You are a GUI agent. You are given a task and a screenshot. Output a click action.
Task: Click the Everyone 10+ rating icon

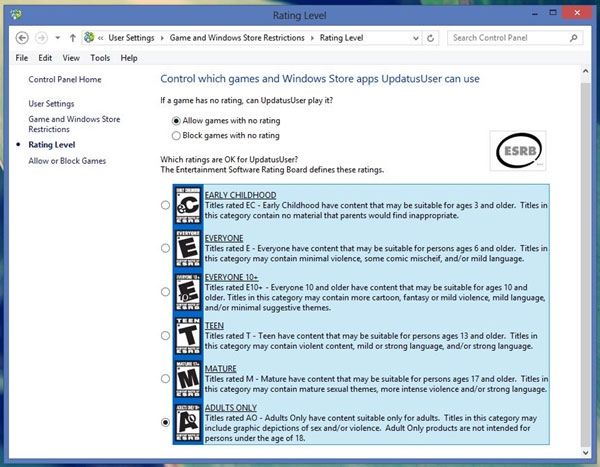[x=188, y=292]
